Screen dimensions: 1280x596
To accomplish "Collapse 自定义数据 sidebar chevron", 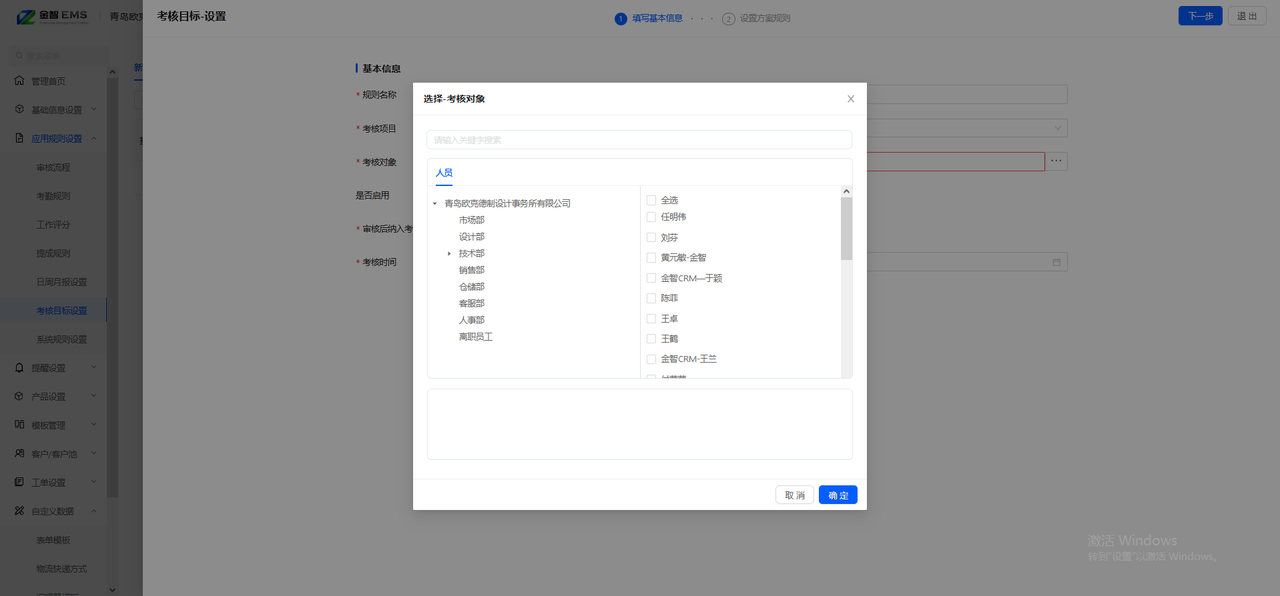I will tap(94, 511).
